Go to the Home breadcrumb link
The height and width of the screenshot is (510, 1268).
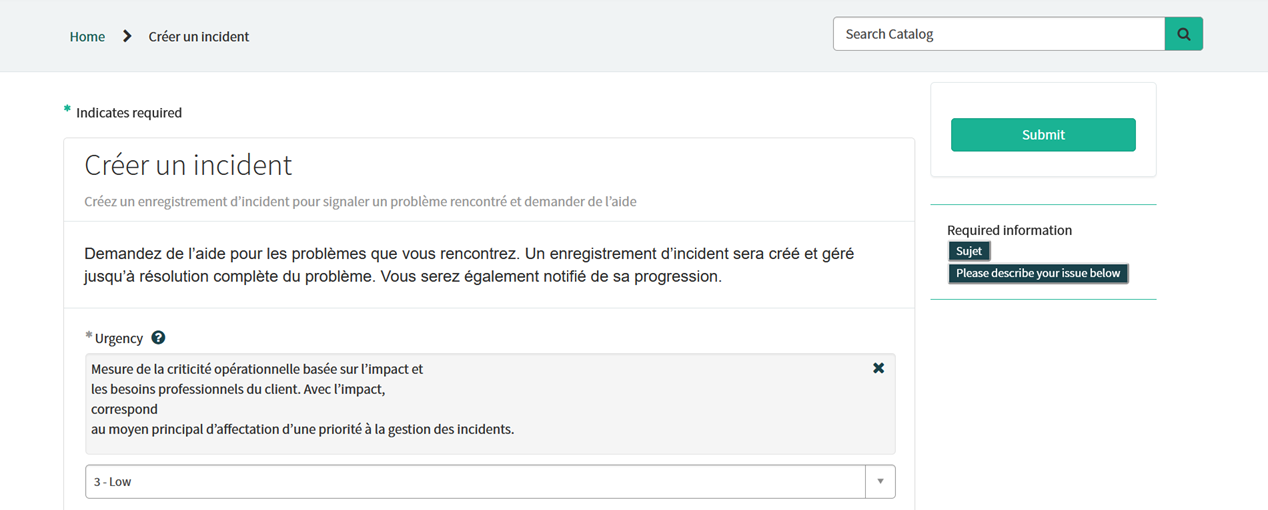coord(87,36)
